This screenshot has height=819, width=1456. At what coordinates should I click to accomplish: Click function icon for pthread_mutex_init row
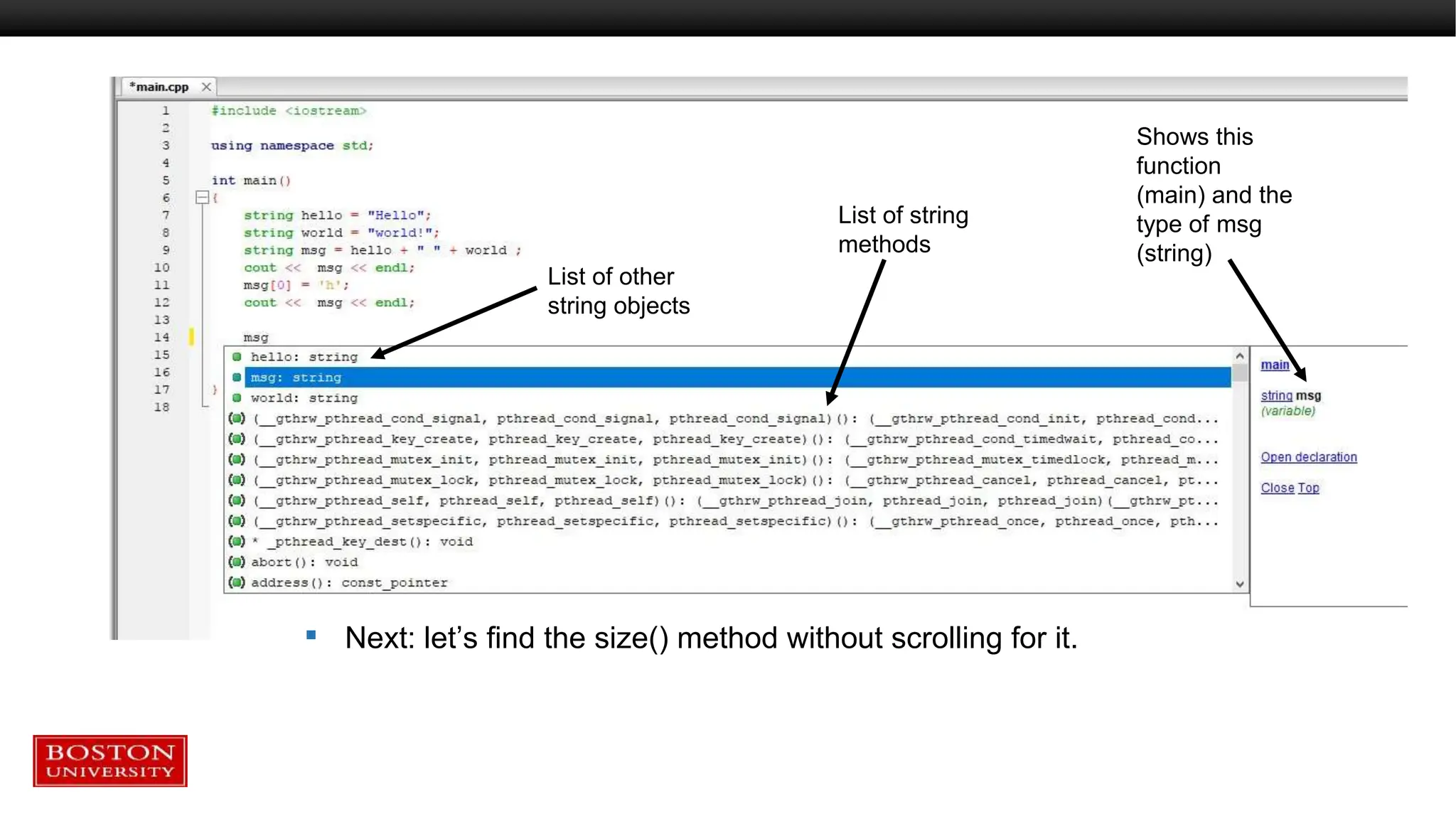[x=237, y=459]
